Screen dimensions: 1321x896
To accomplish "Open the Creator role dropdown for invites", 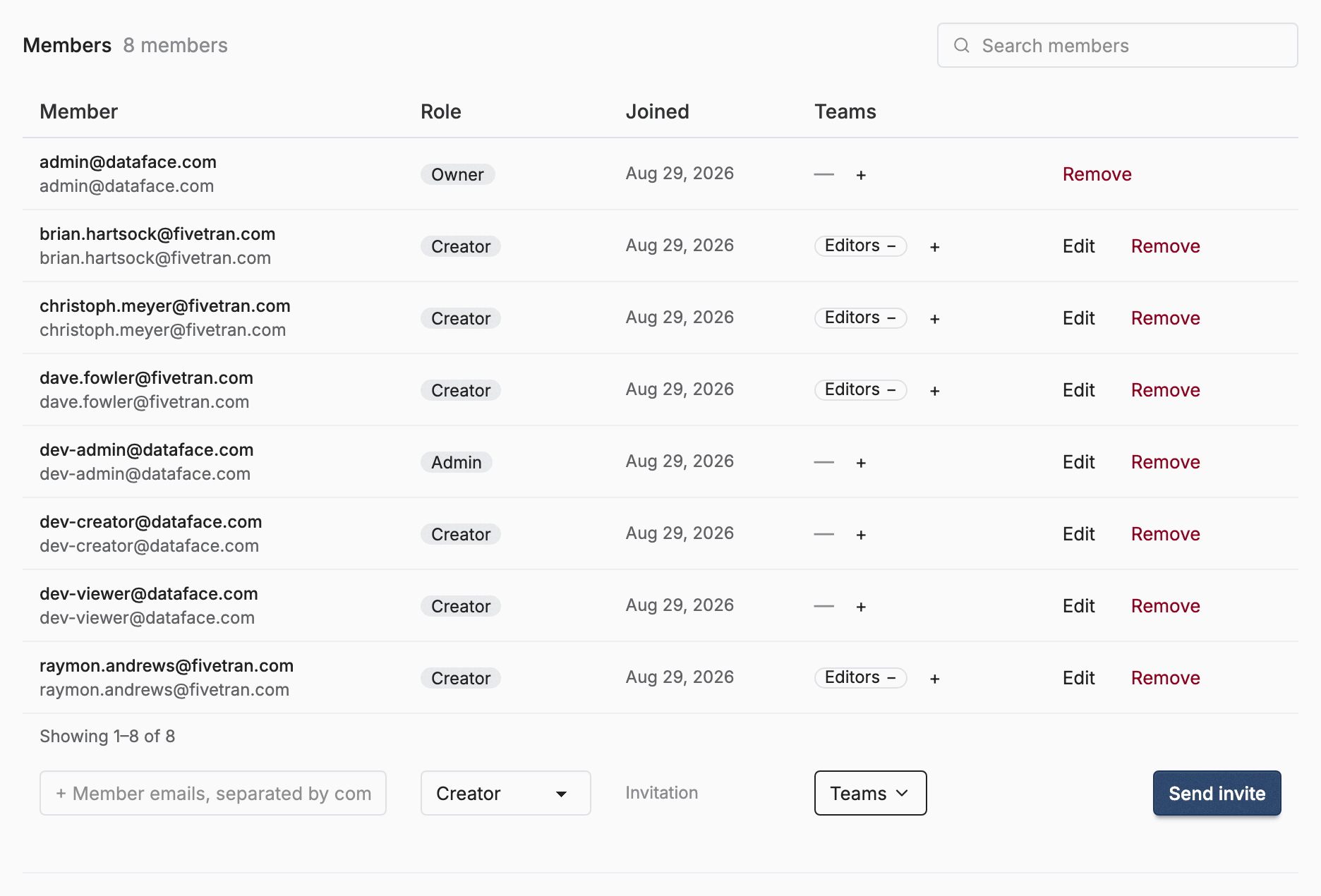I will [x=505, y=793].
